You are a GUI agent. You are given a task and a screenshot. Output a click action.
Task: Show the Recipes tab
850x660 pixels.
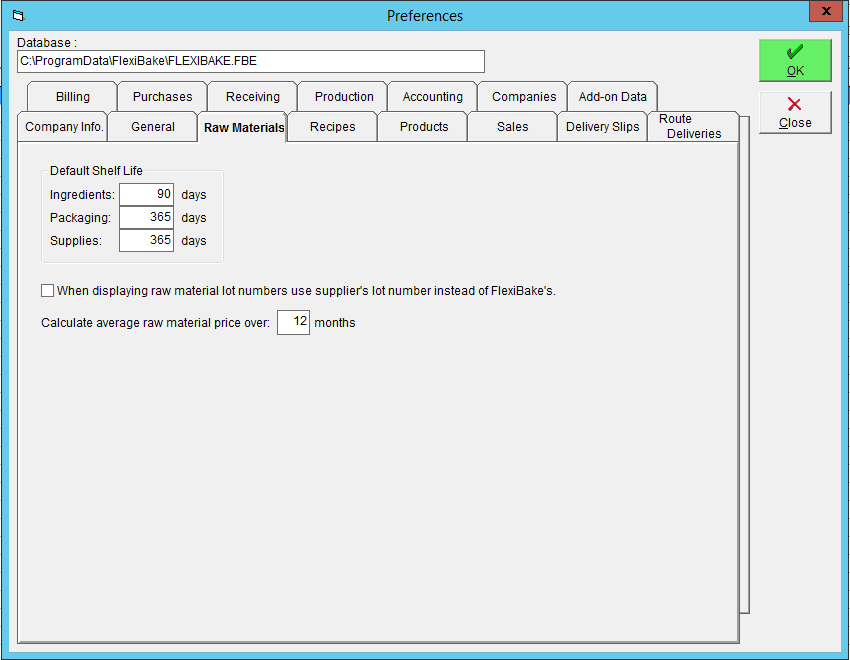(x=332, y=127)
